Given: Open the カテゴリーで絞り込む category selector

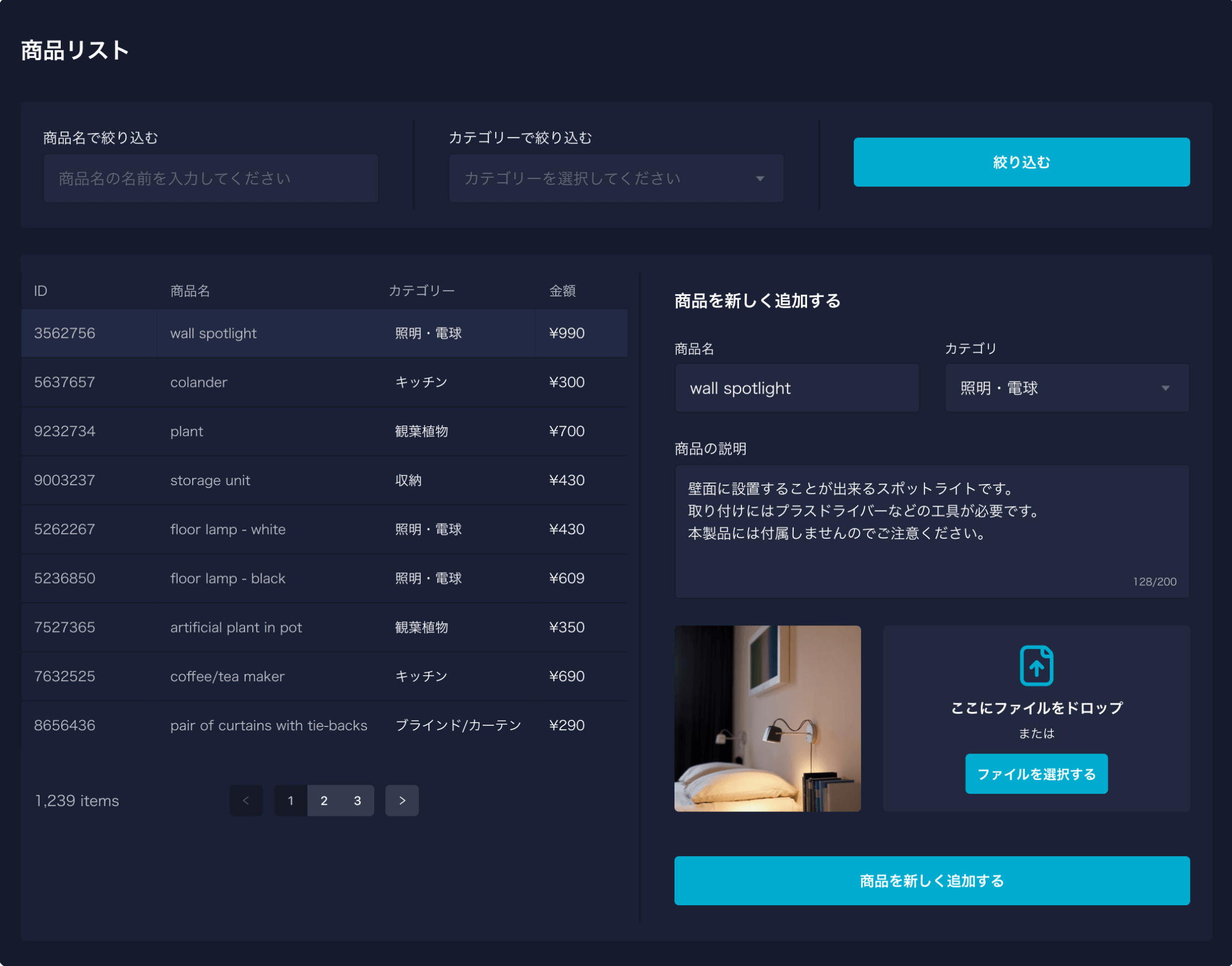Looking at the screenshot, I should tap(614, 178).
